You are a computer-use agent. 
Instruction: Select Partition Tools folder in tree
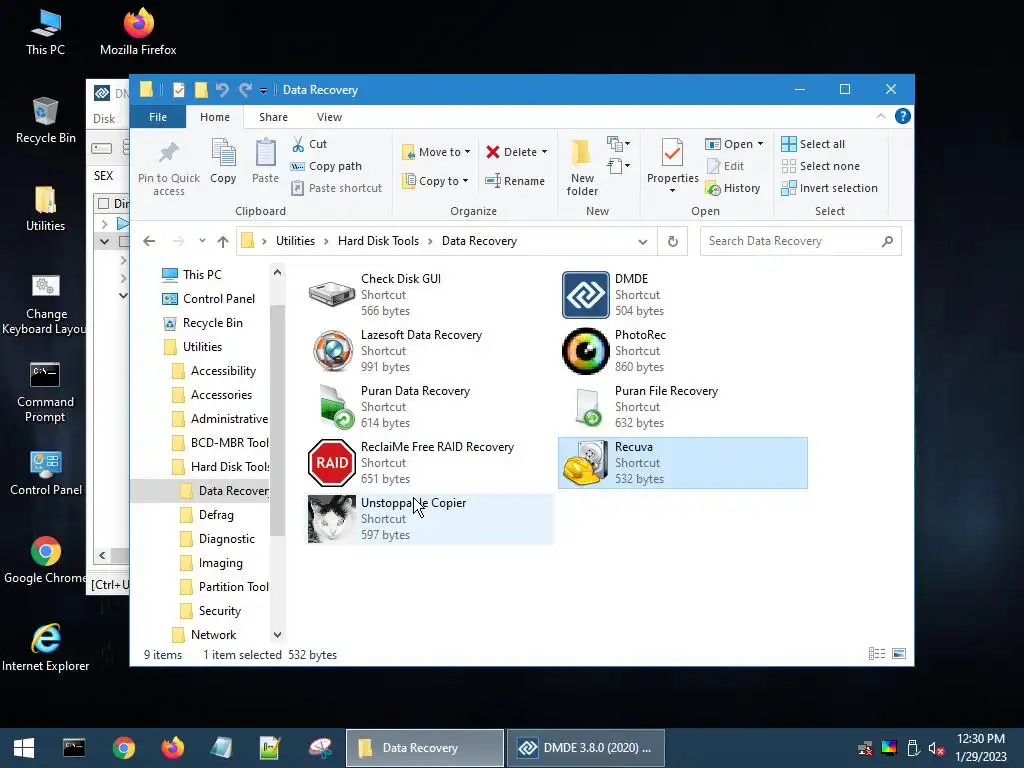tap(234, 586)
